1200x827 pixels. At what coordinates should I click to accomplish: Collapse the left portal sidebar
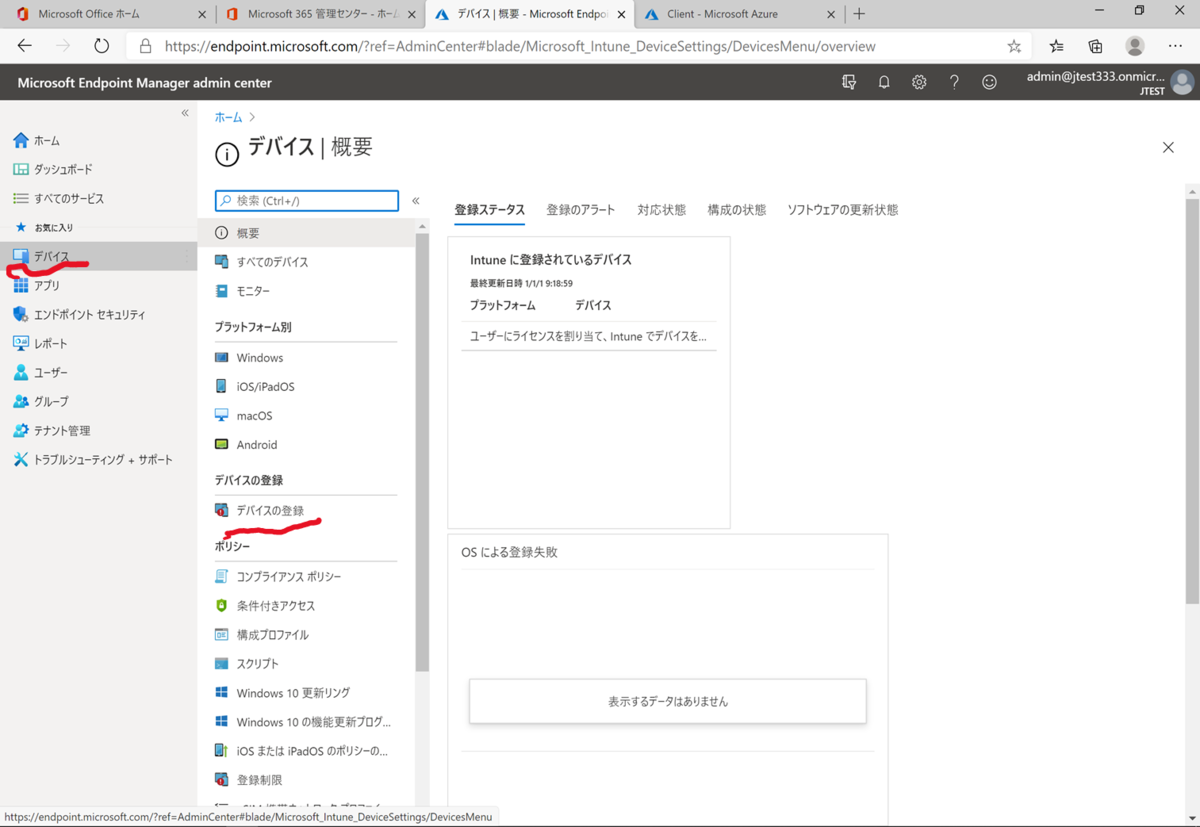(x=185, y=113)
